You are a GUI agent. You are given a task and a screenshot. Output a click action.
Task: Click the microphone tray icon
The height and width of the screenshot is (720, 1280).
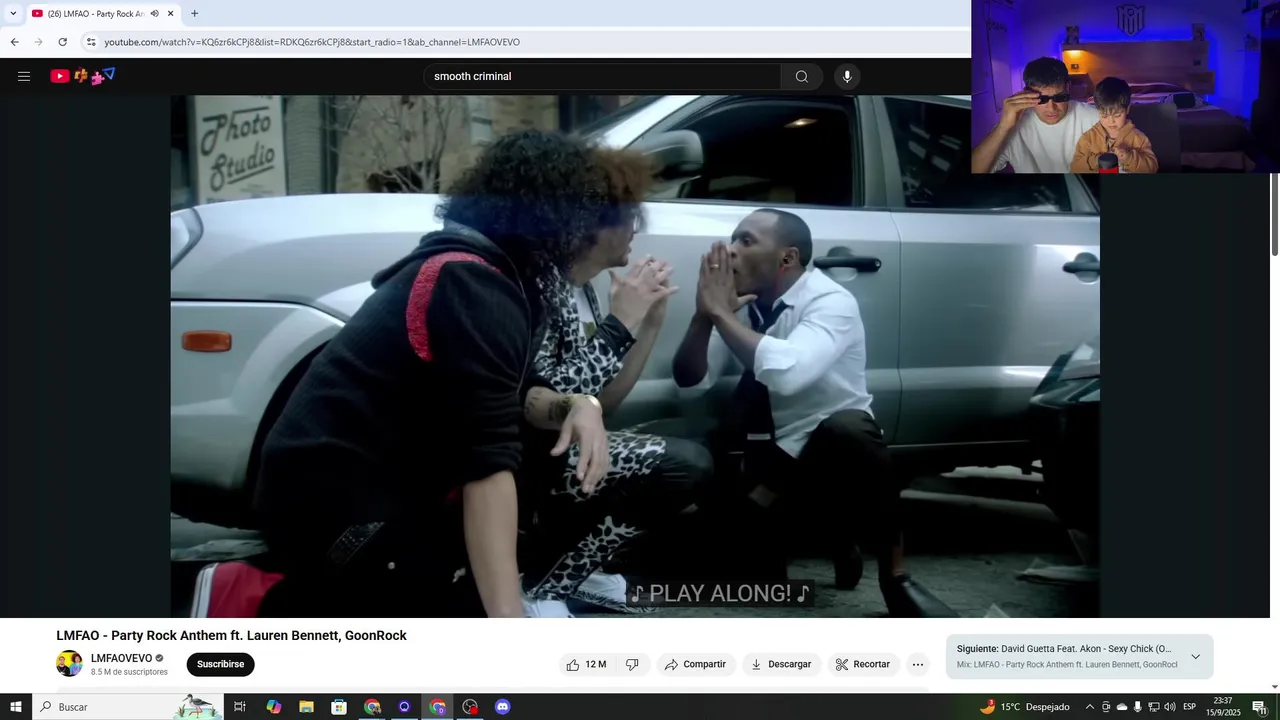pos(1137,707)
